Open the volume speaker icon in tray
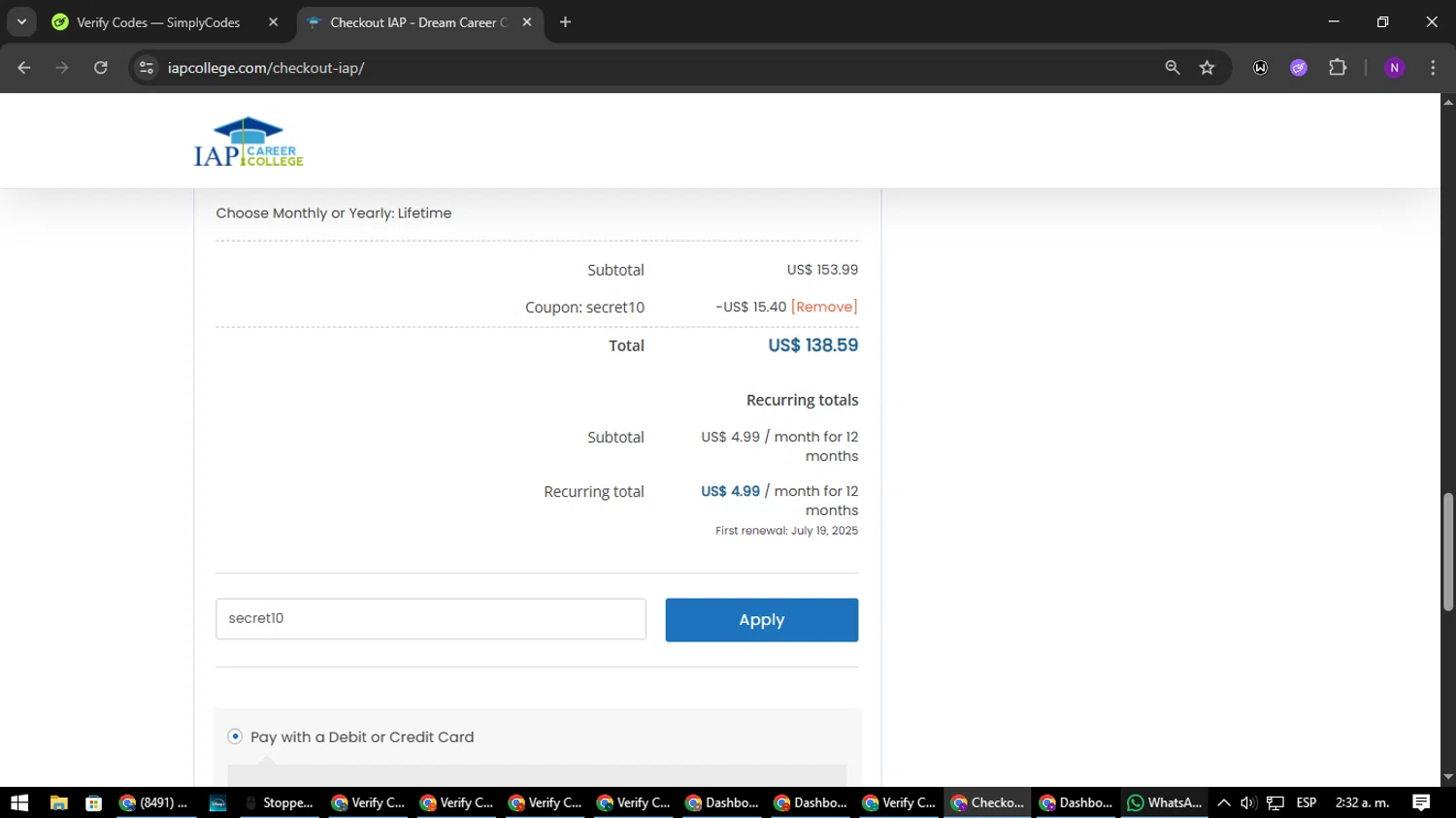 pyautogui.click(x=1248, y=802)
